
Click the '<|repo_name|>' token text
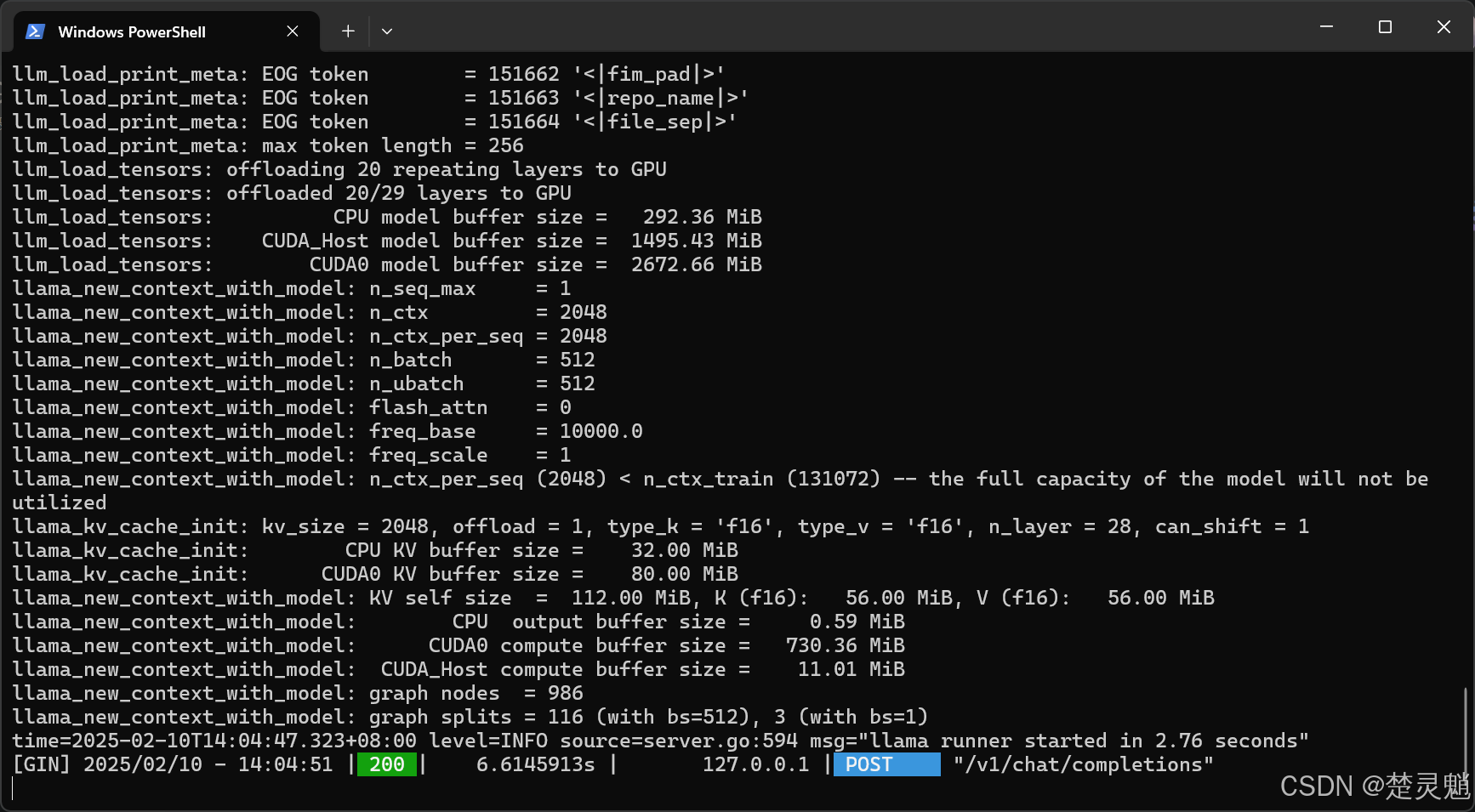click(x=661, y=98)
